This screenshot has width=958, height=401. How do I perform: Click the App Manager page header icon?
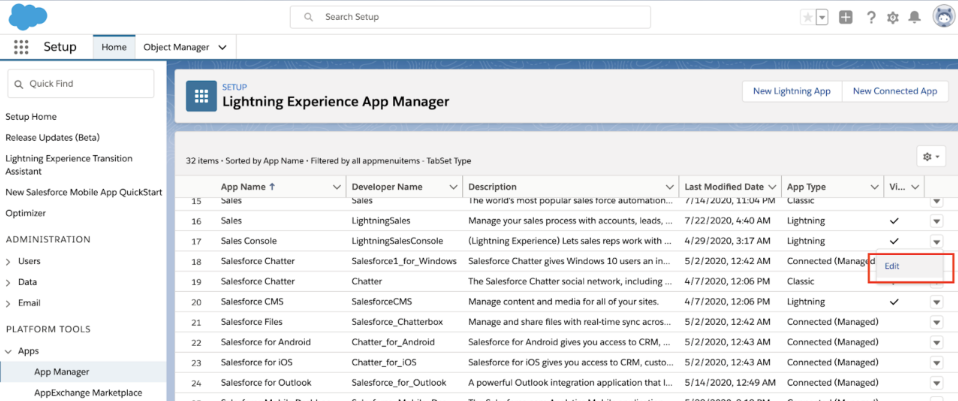click(201, 96)
